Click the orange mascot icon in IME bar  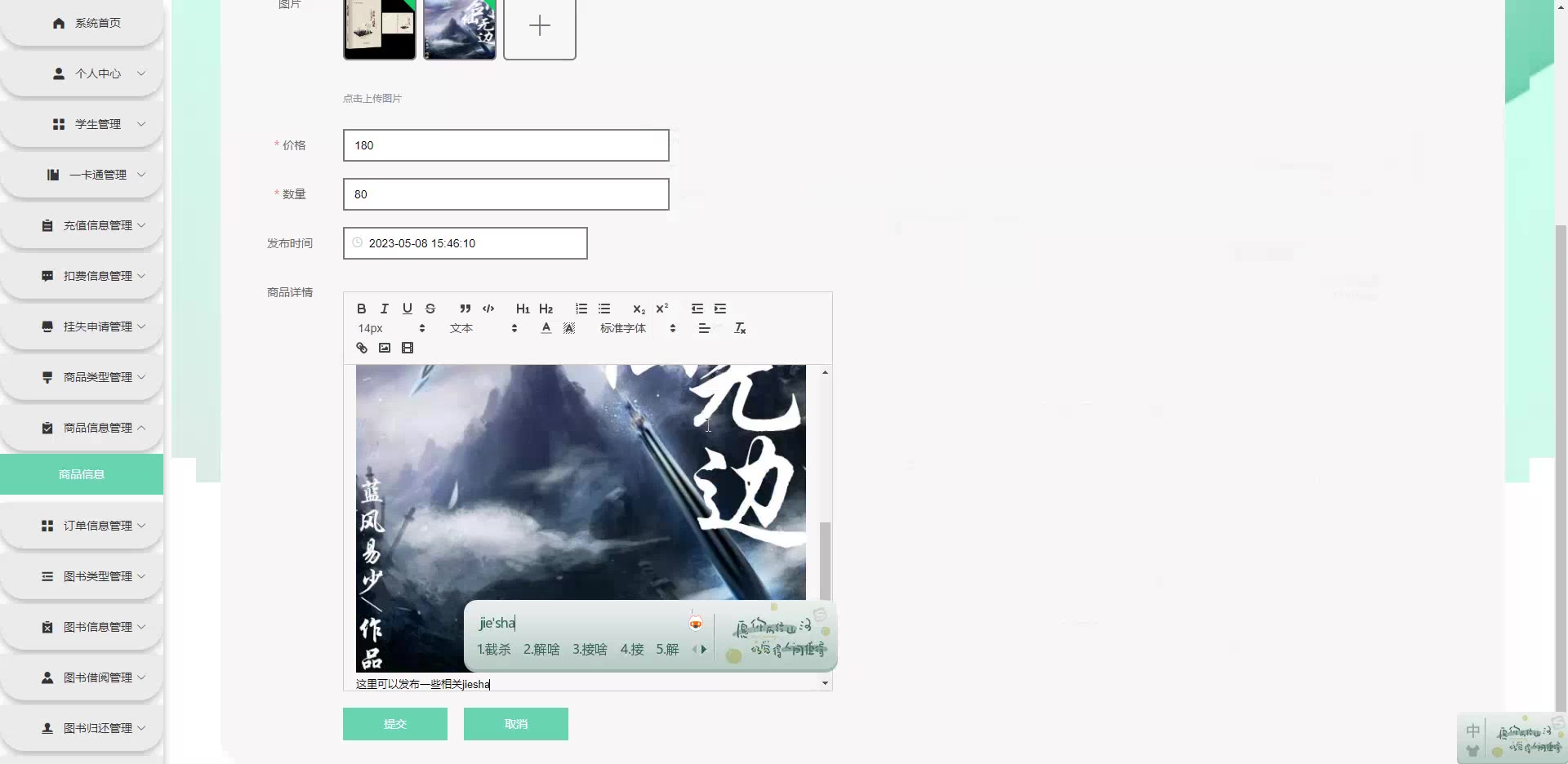(696, 624)
